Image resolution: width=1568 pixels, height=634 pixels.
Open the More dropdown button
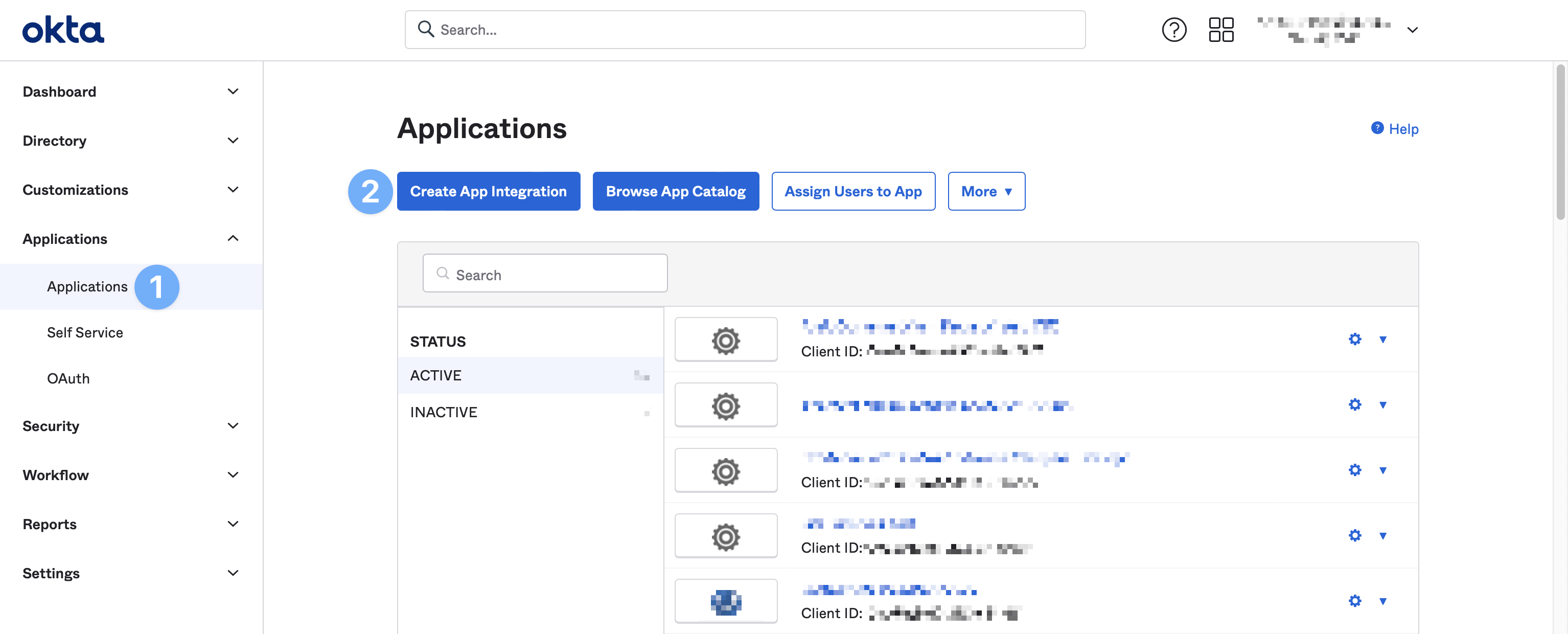[986, 191]
